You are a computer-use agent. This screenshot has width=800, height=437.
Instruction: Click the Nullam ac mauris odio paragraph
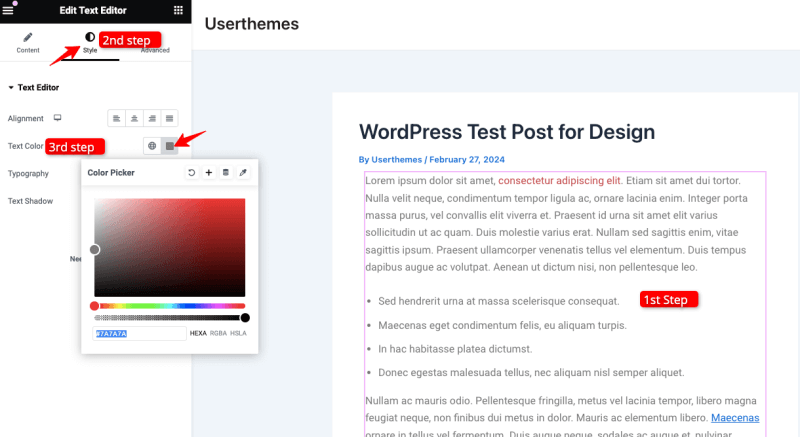click(x=562, y=417)
